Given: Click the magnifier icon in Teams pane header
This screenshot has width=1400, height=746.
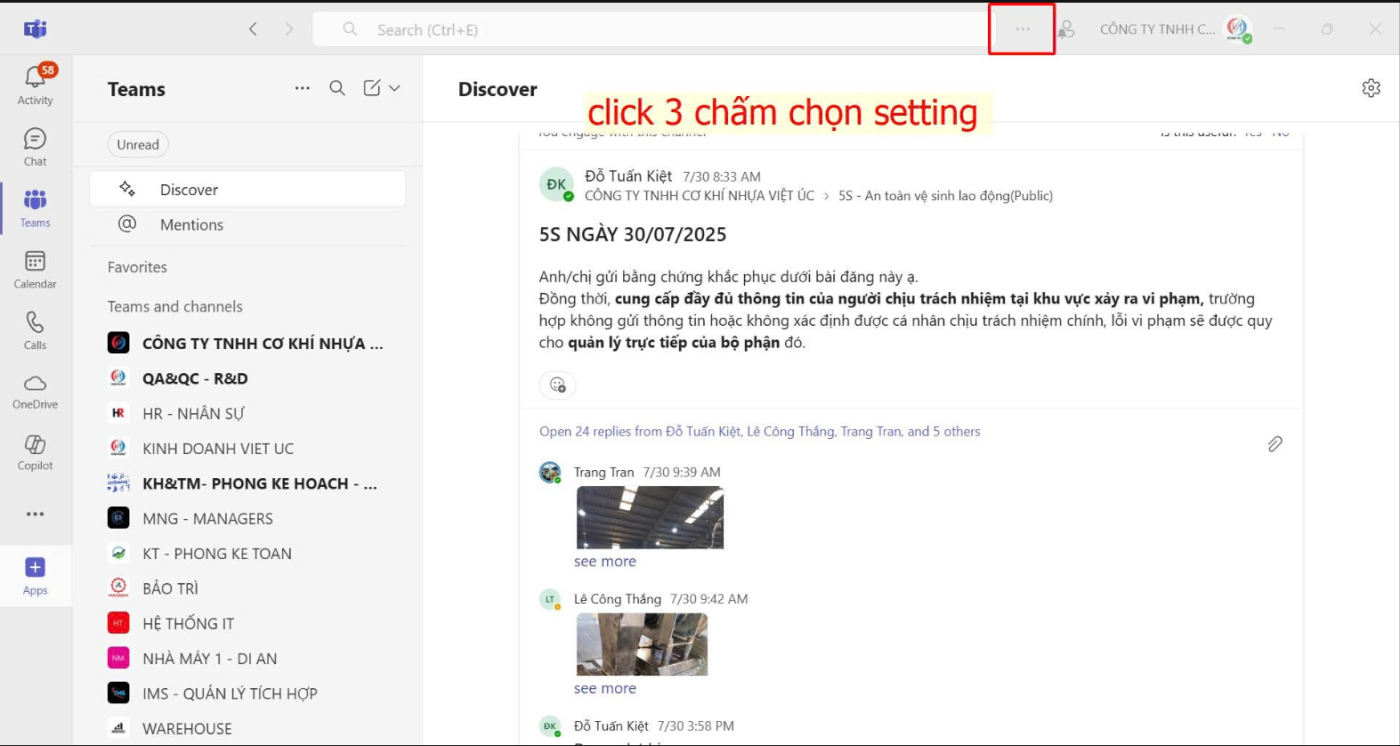Looking at the screenshot, I should (337, 88).
